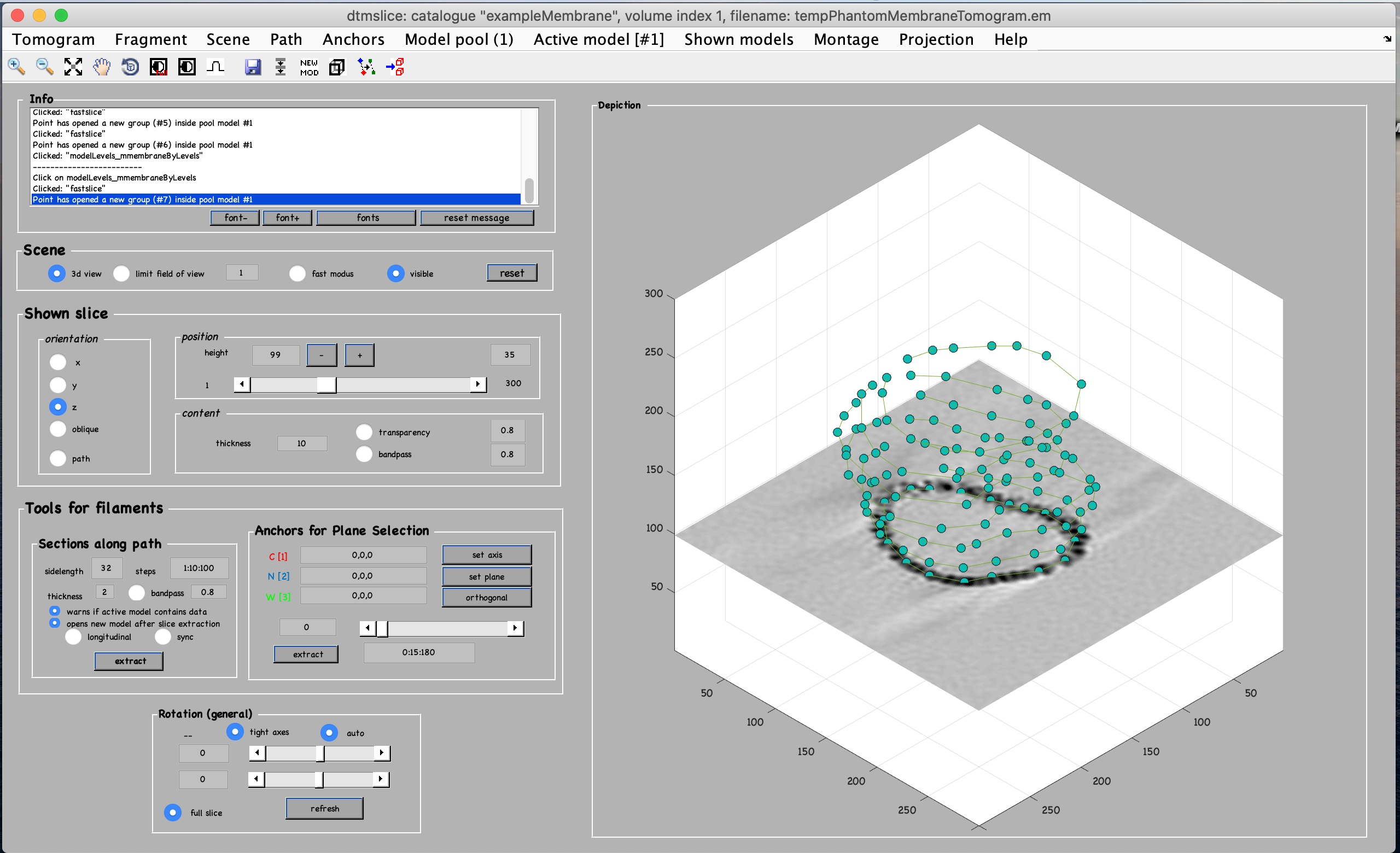This screenshot has width=1400, height=853.
Task: Activate the pan hand tool
Action: click(102, 67)
